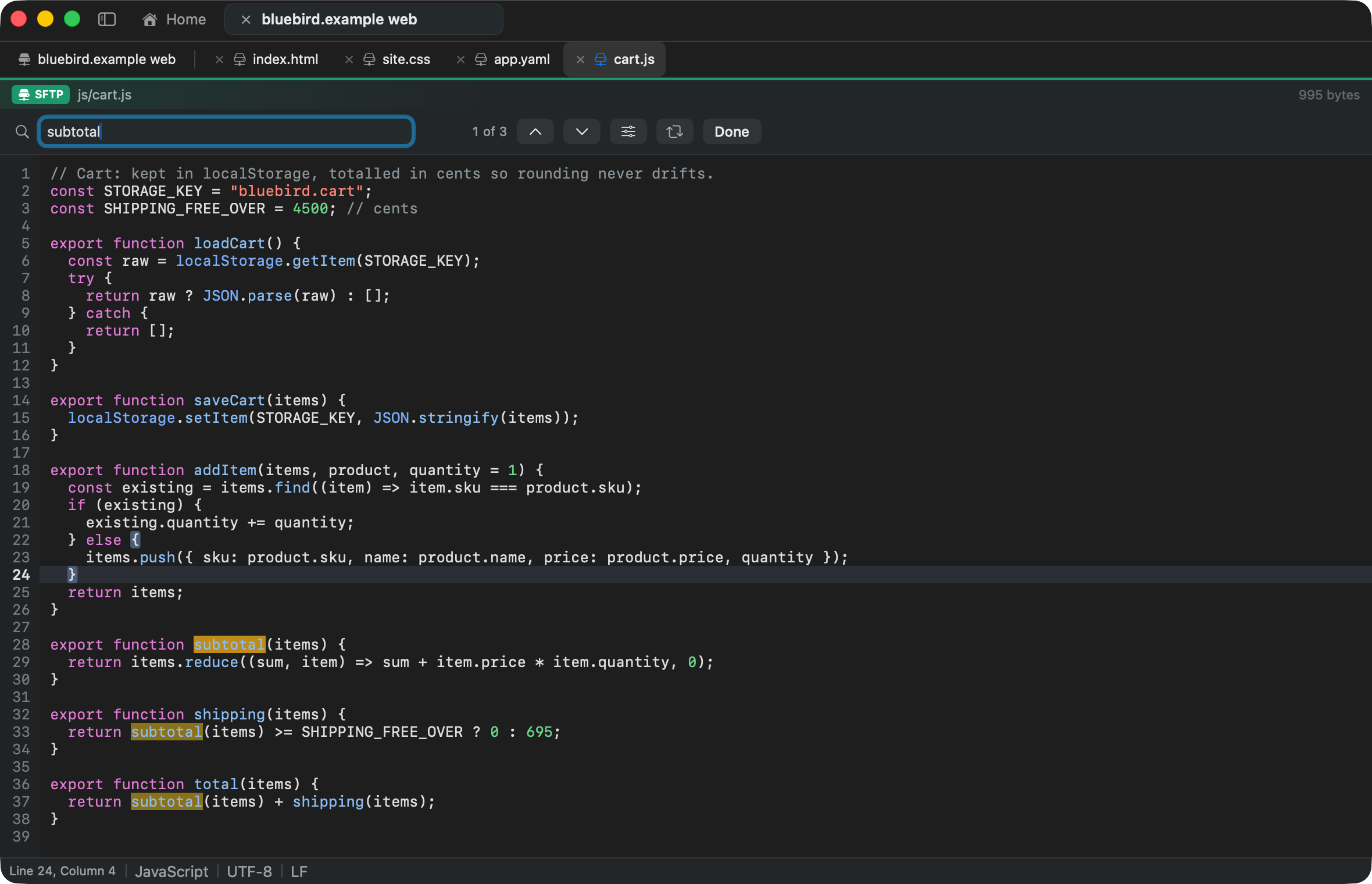
Task: Close the cart.js tab
Action: click(x=580, y=59)
